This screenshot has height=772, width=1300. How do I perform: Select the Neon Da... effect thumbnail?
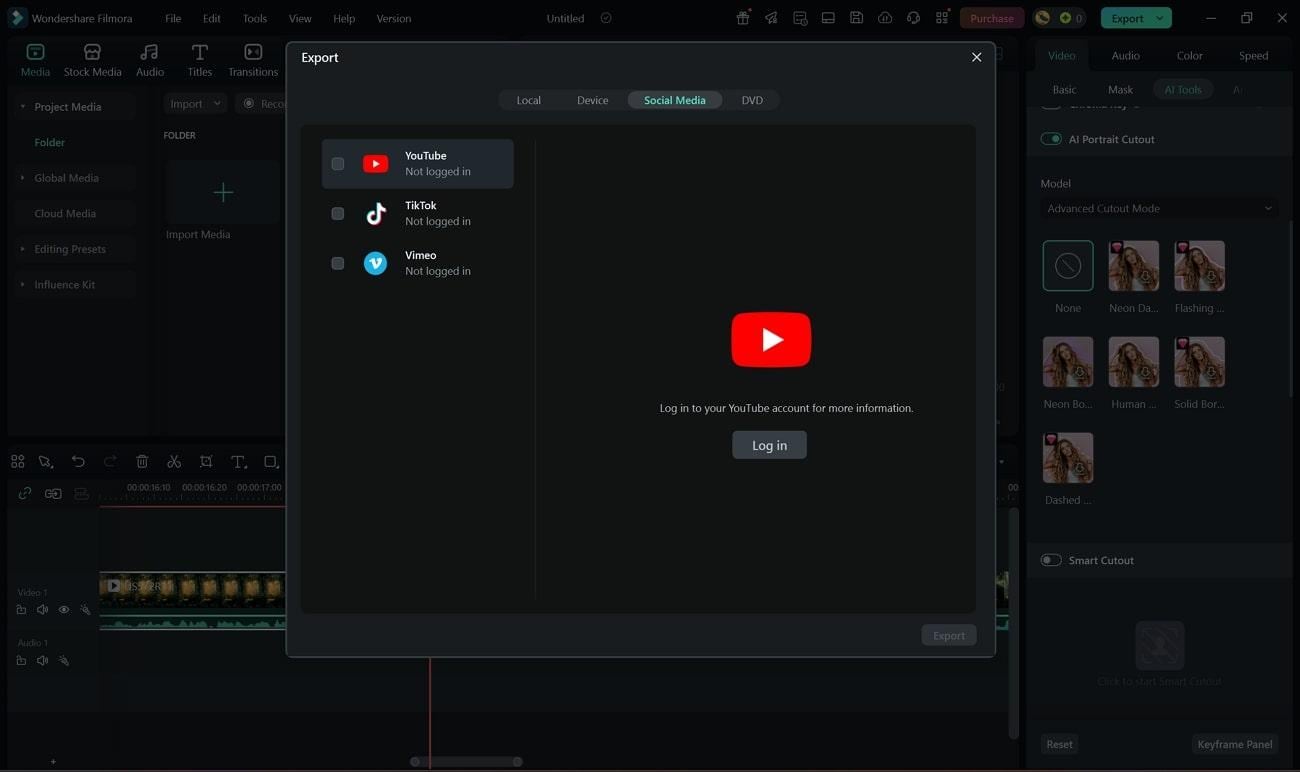(x=1134, y=266)
